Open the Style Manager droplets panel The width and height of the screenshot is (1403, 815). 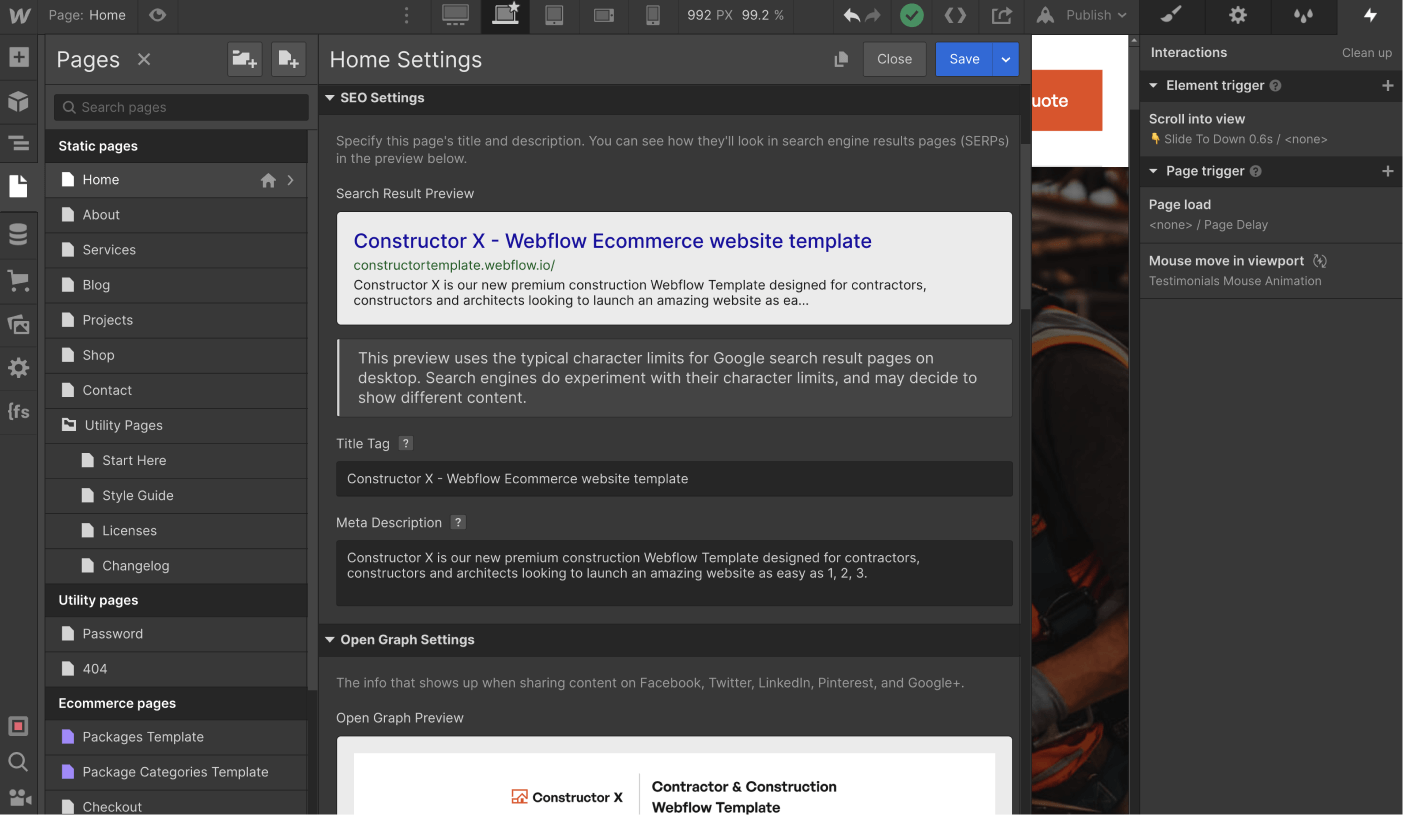click(1304, 16)
